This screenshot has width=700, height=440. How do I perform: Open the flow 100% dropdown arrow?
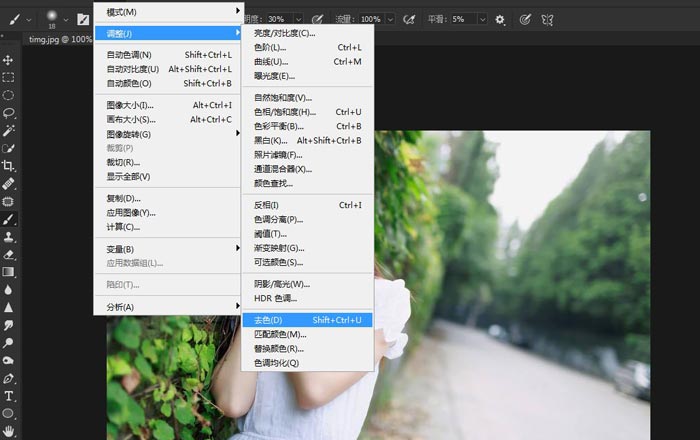[391, 19]
